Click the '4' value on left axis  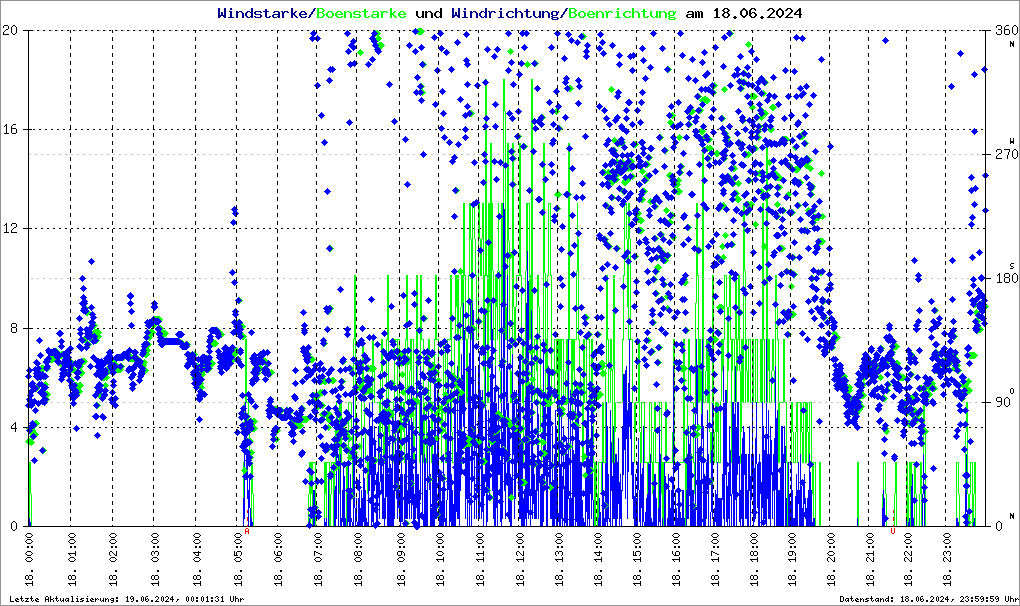tap(15, 427)
